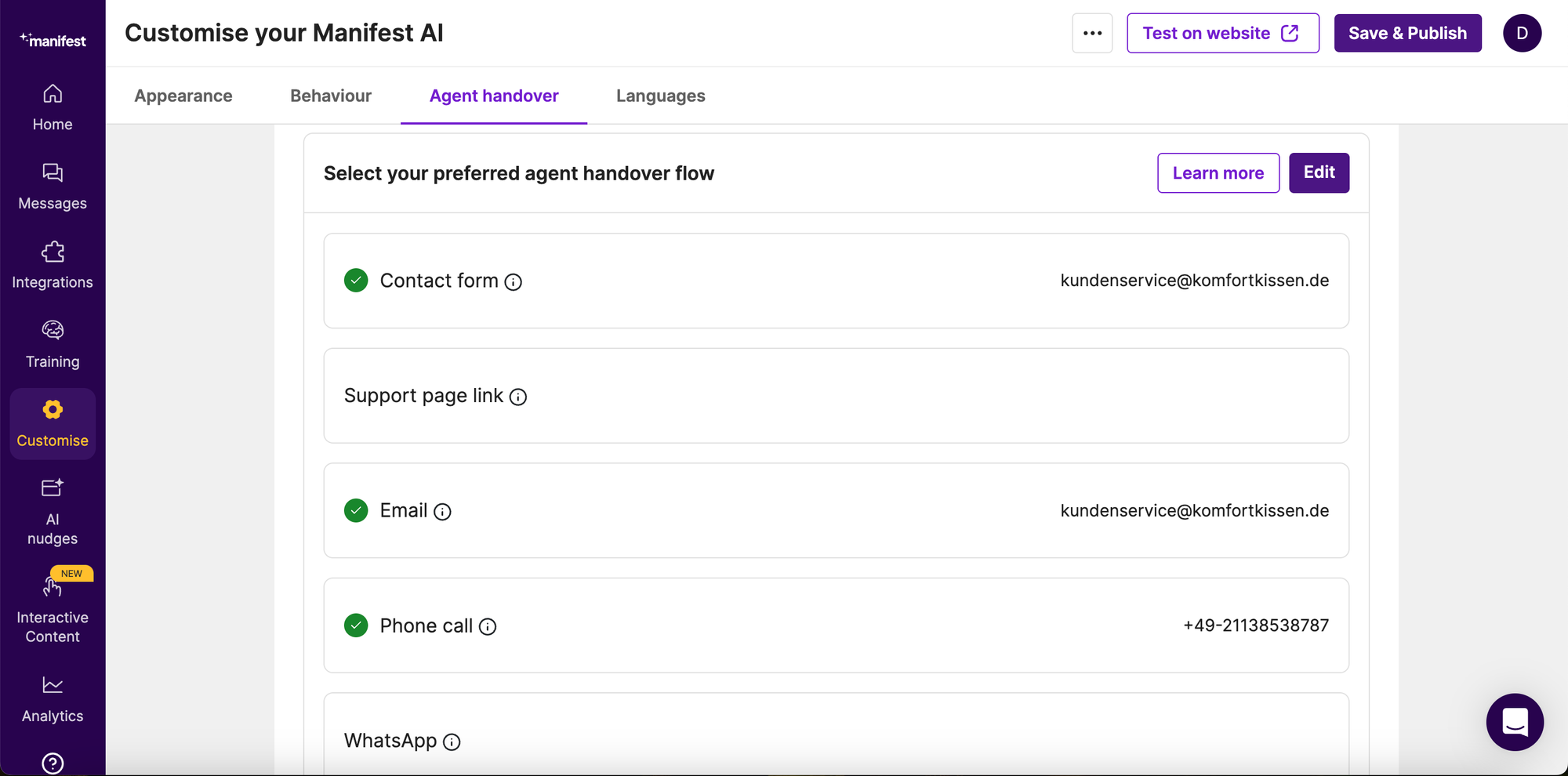The width and height of the screenshot is (1568, 776).
Task: Click Save & Publish
Action: [x=1407, y=33]
